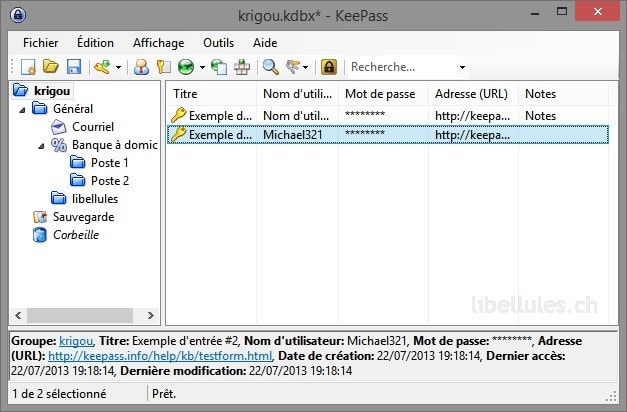
Task: Click the KeePass lock icon in title bar
Action: coord(18,15)
